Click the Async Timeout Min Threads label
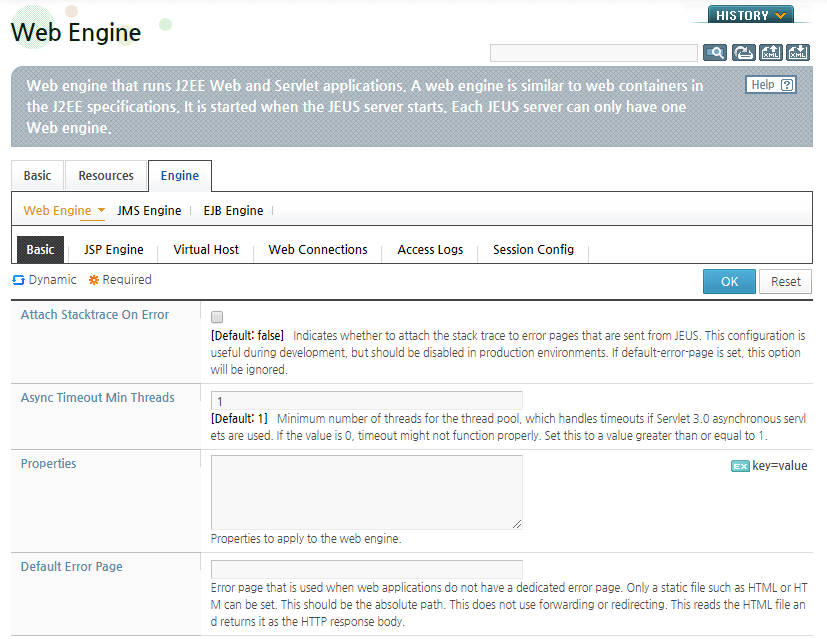The height and width of the screenshot is (639, 827). point(98,398)
